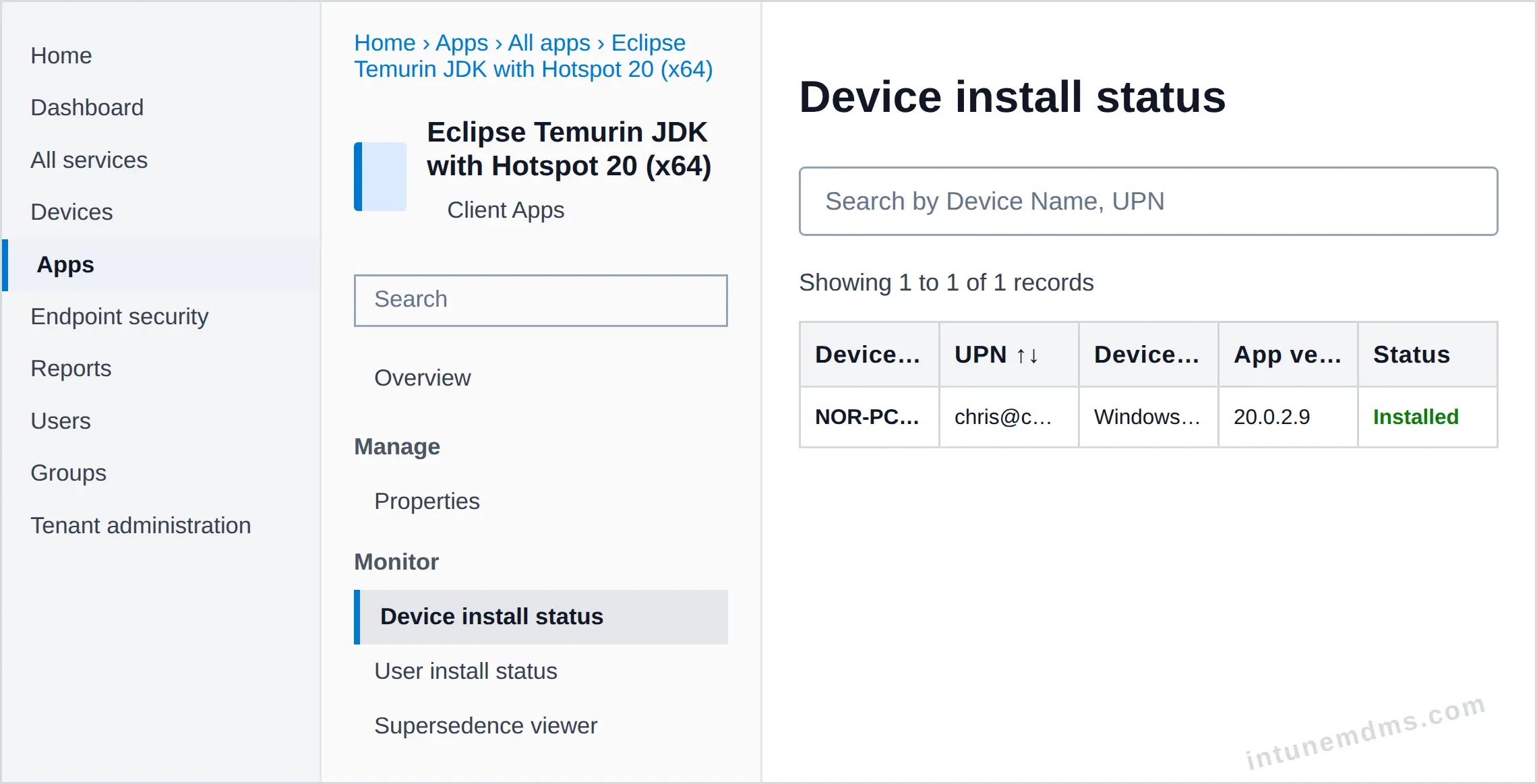Click the Client Apps subtitle
The width and height of the screenshot is (1537, 784).
506,210
